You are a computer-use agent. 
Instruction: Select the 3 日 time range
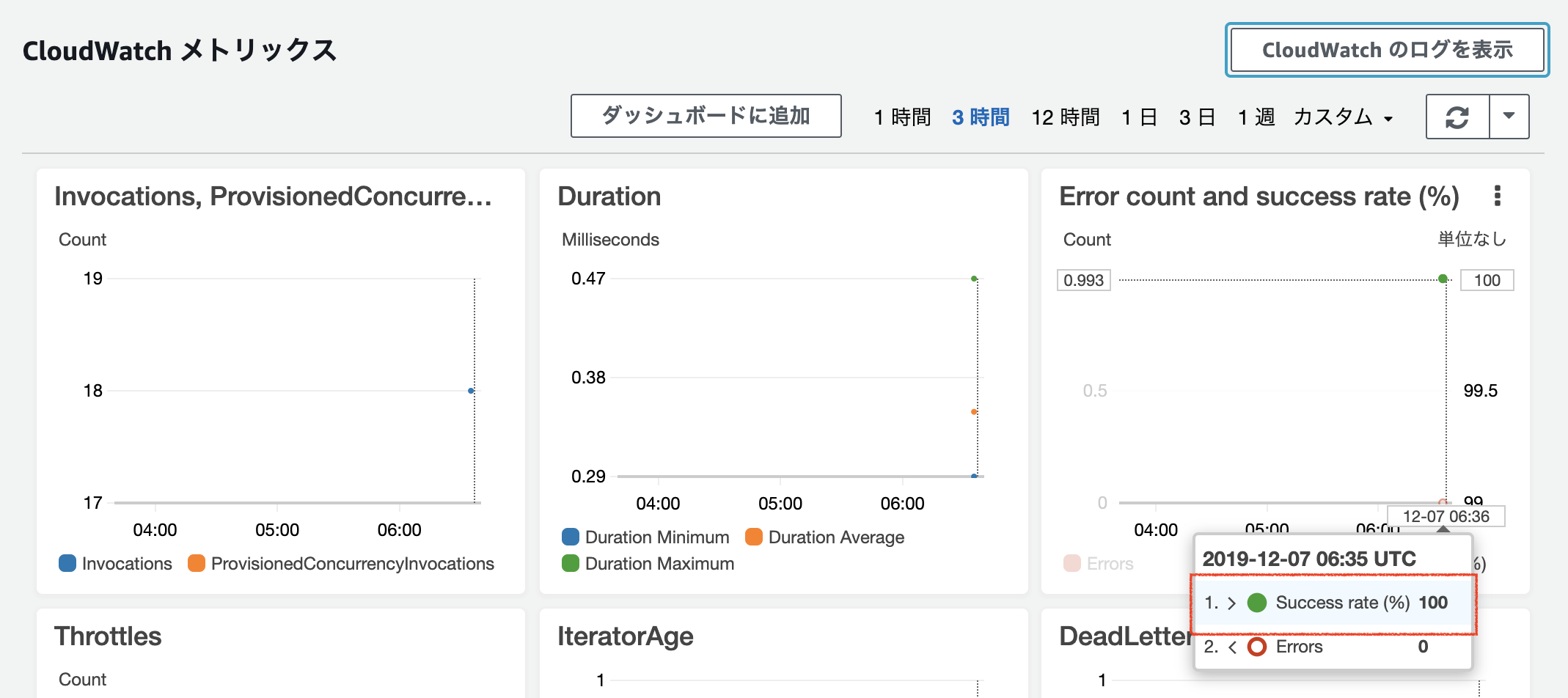point(1197,117)
